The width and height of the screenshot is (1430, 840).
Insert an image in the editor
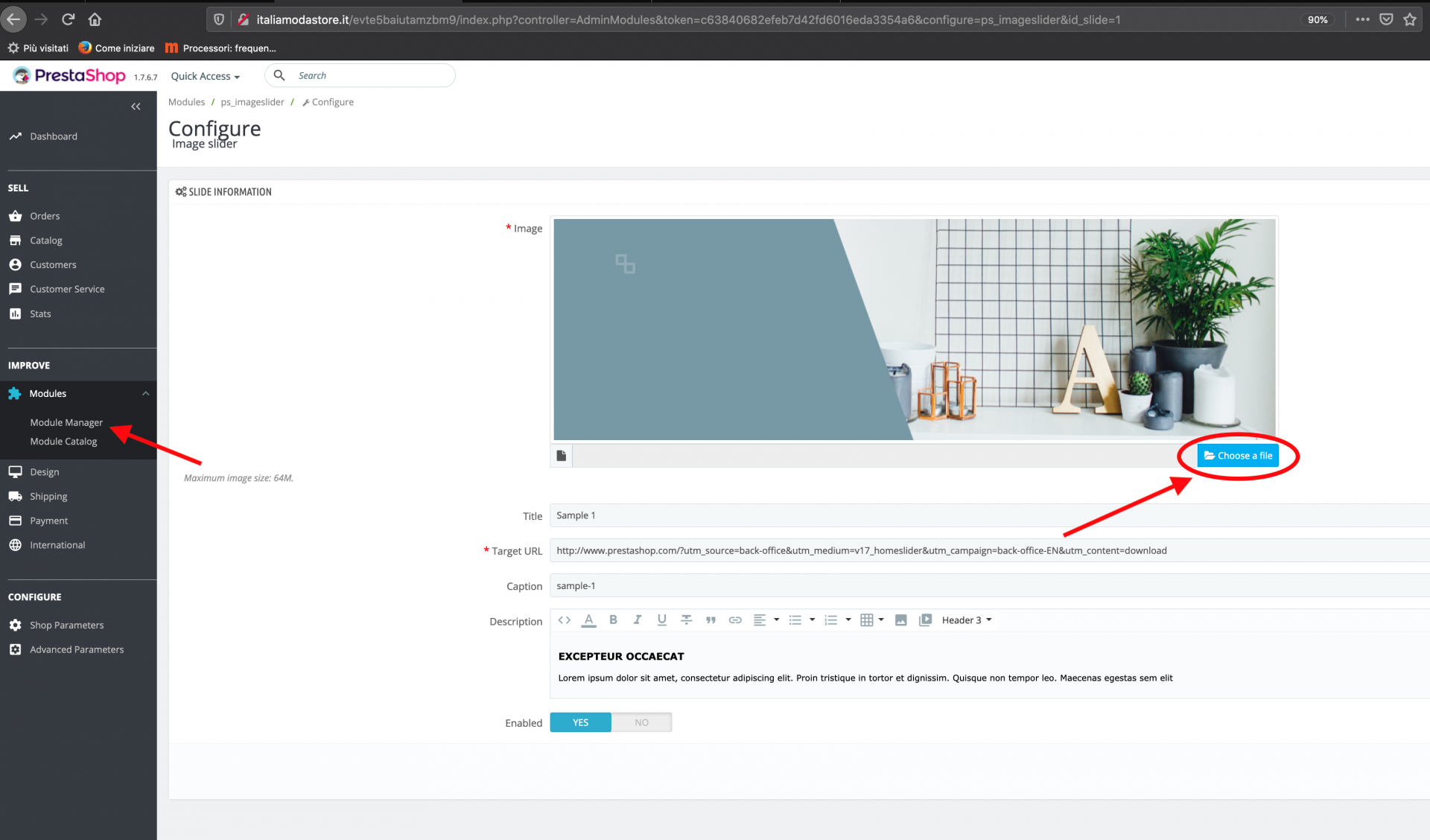click(x=900, y=620)
